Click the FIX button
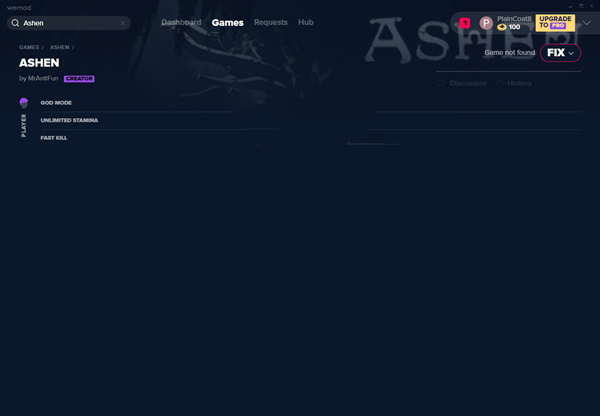Image resolution: width=600 pixels, height=416 pixels. 561,53
